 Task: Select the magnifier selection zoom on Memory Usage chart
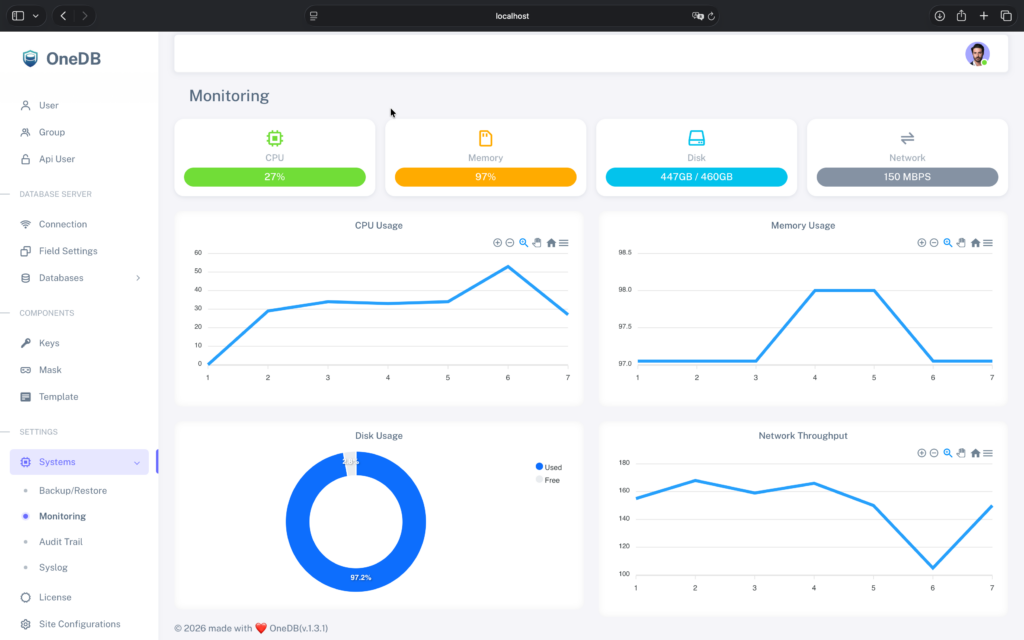[x=948, y=243]
